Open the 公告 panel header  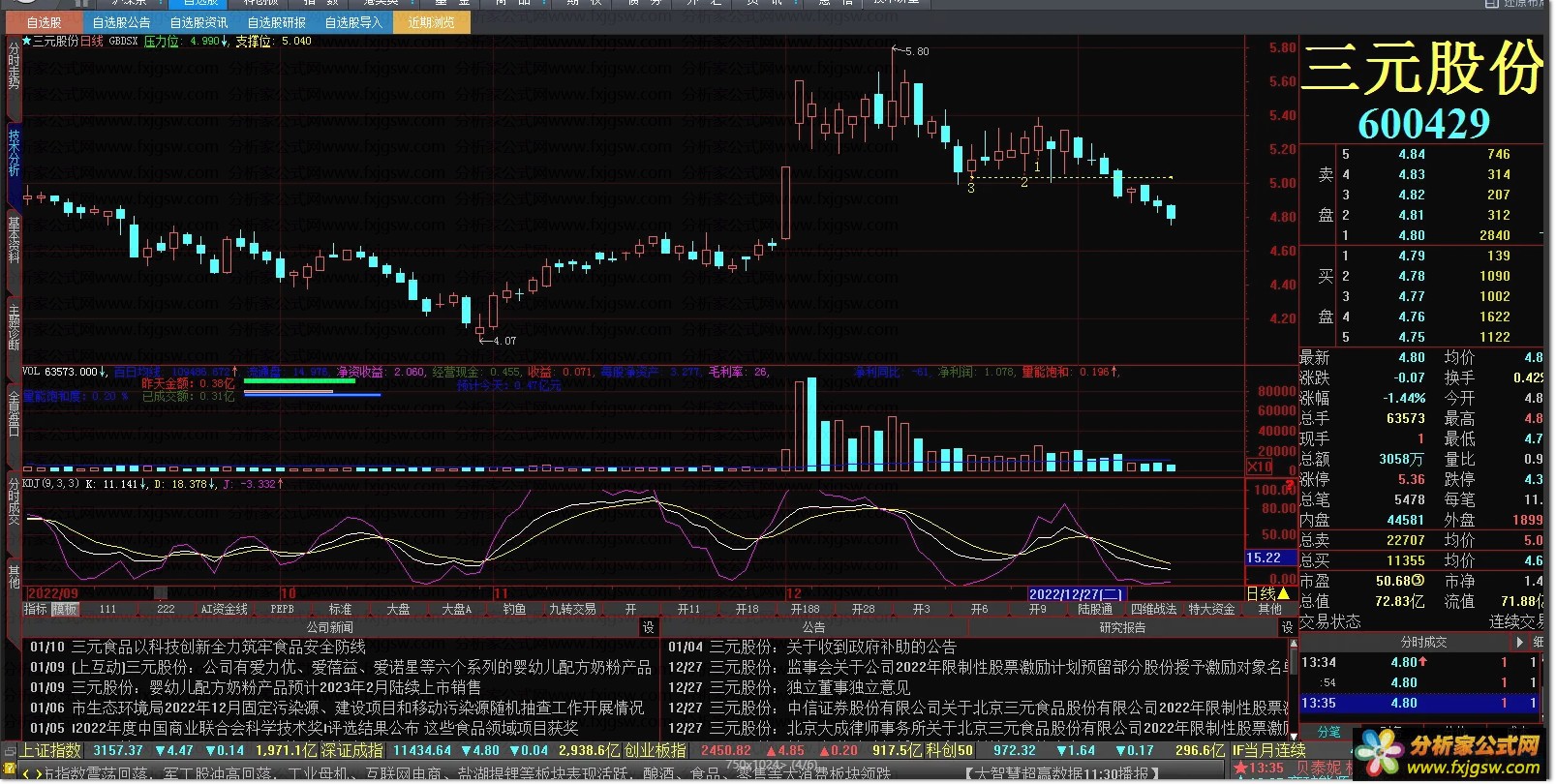click(x=813, y=628)
